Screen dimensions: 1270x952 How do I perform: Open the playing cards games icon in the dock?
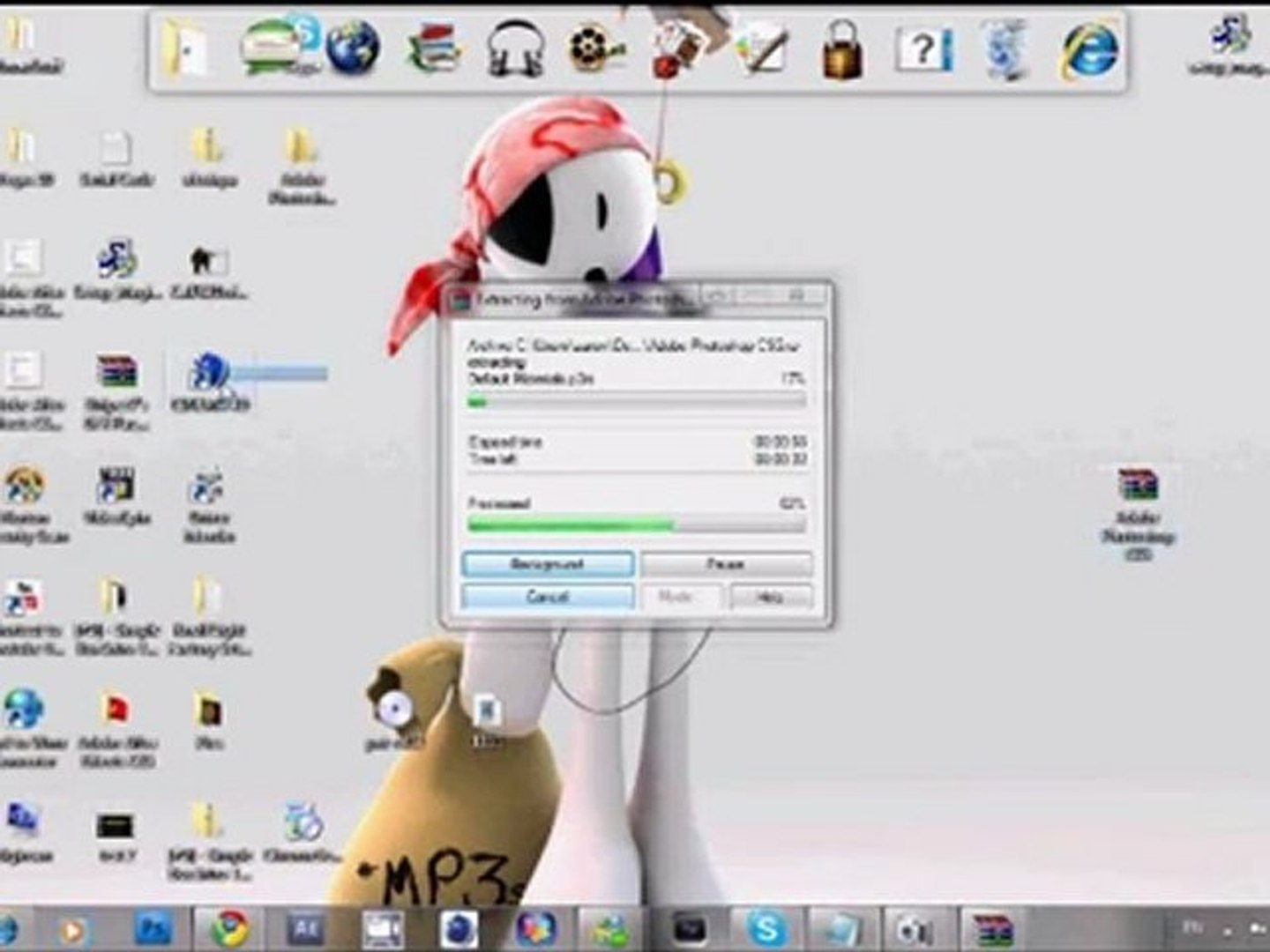677,48
